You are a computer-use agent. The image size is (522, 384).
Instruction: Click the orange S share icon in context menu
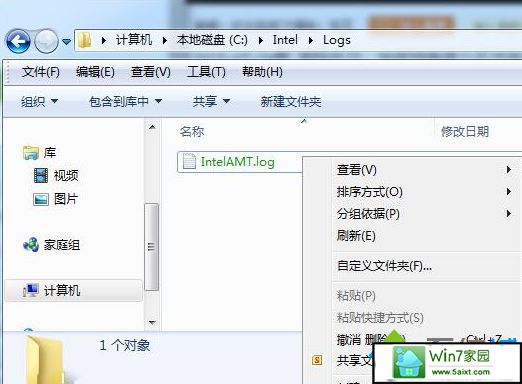pos(317,360)
